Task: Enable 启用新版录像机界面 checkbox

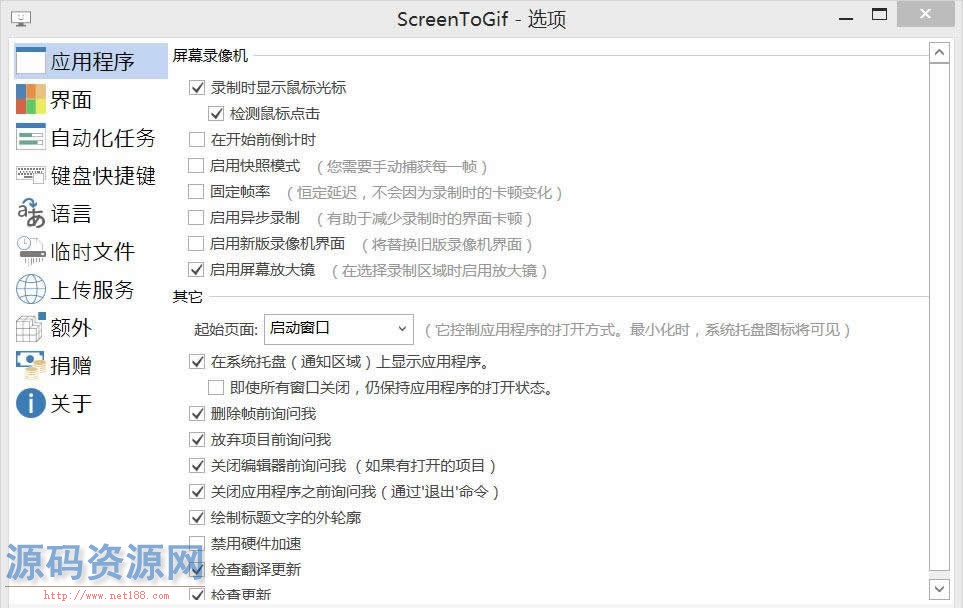Action: tap(197, 244)
